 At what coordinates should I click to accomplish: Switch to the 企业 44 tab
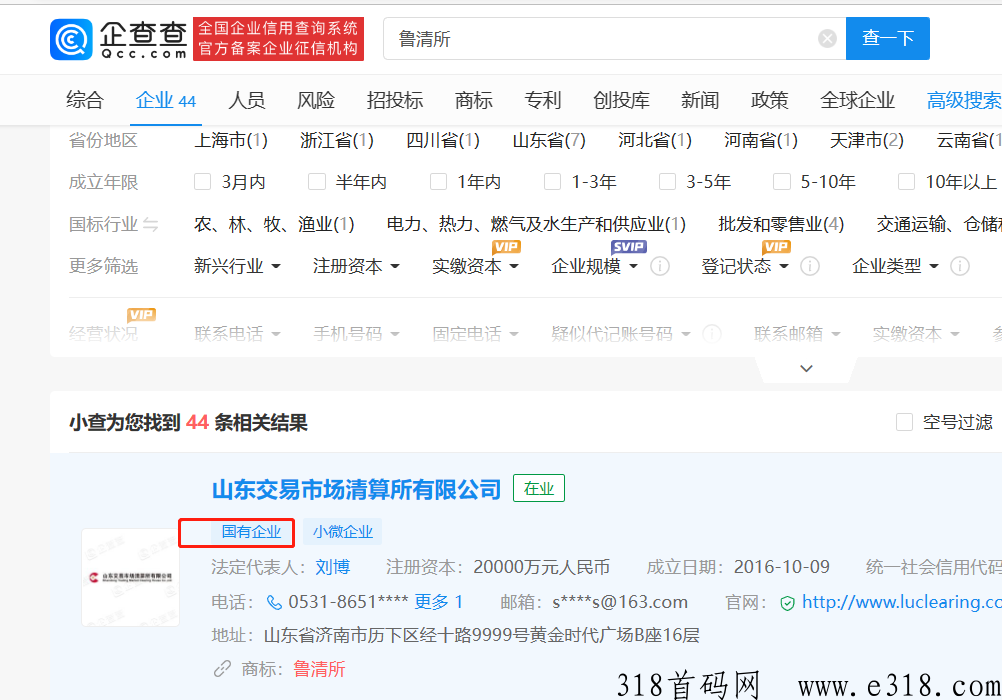pos(166,100)
